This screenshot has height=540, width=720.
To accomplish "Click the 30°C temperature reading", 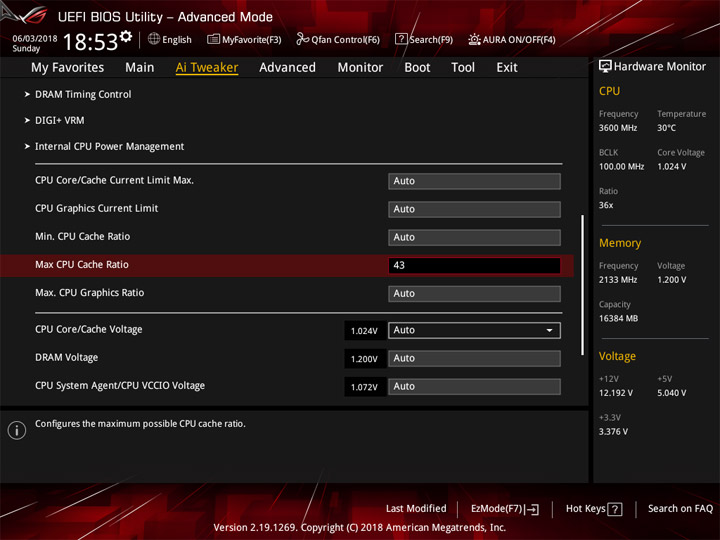I will coord(666,128).
